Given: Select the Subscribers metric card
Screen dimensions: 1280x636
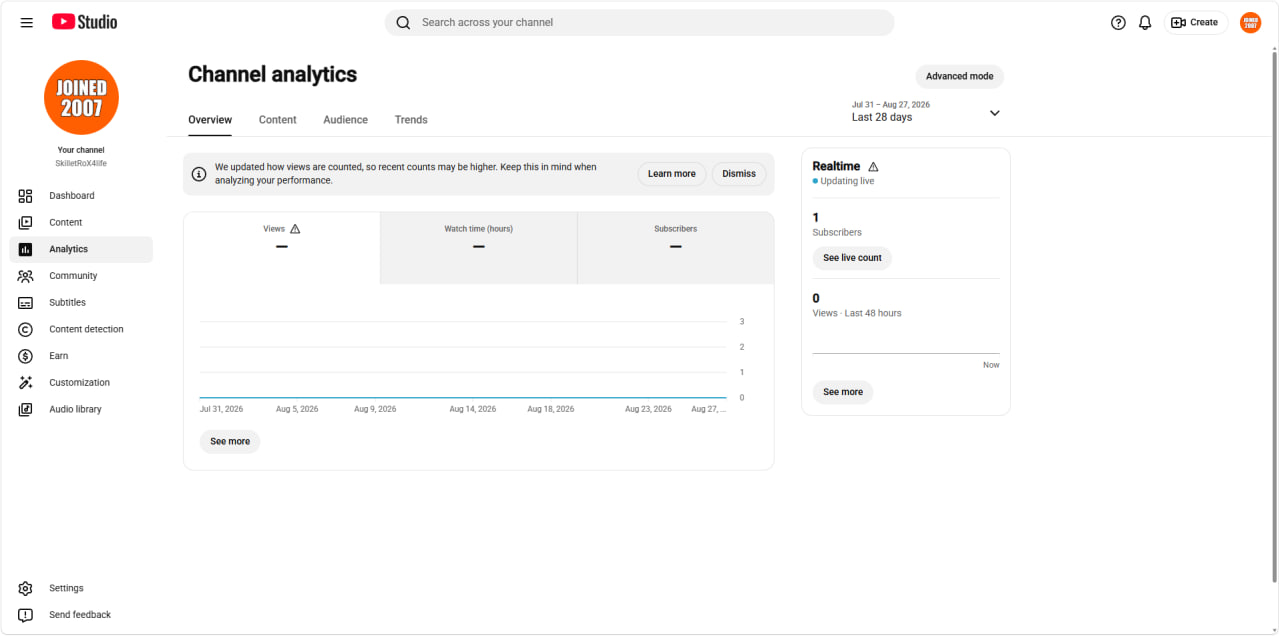Looking at the screenshot, I should click(676, 248).
